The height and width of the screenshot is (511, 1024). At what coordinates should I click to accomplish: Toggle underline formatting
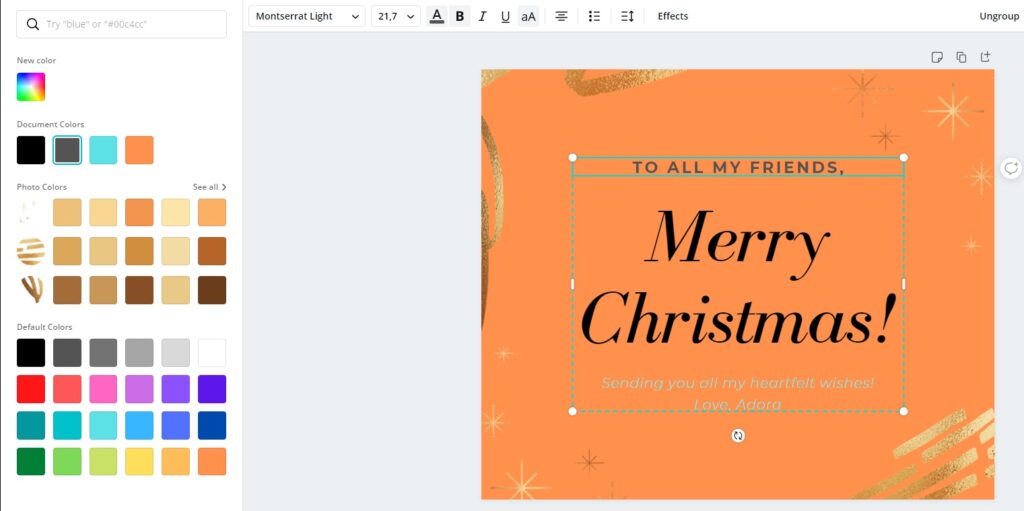tap(505, 16)
